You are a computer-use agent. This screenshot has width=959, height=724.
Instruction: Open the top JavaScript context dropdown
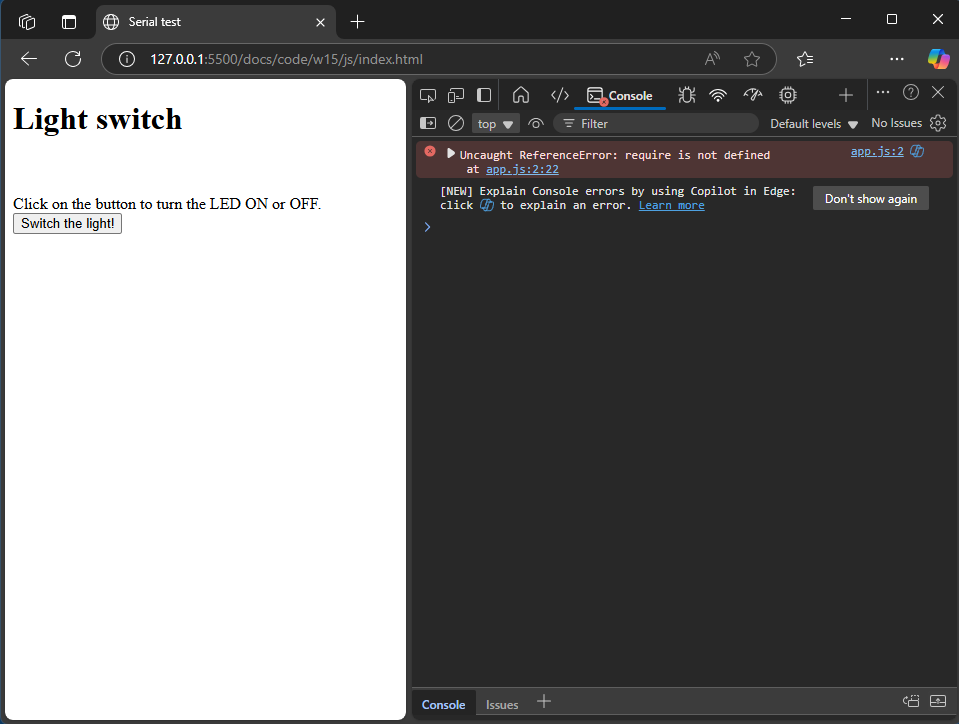coord(495,124)
